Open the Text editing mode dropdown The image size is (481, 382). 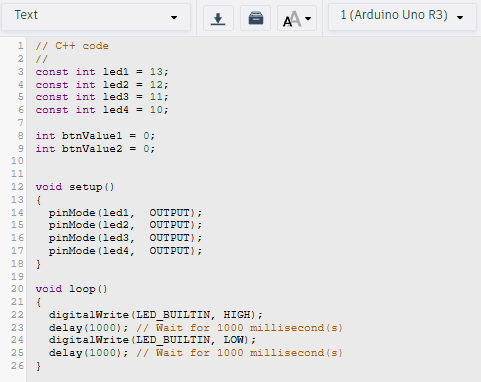point(96,17)
